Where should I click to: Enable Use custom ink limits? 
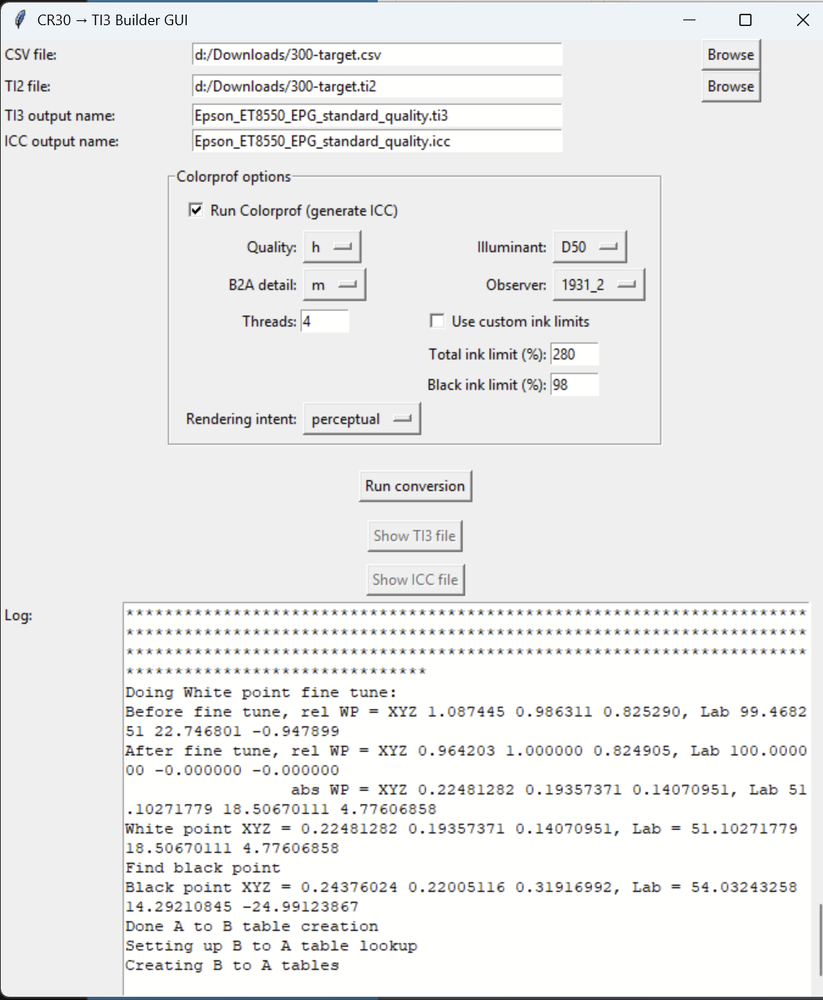click(x=437, y=321)
